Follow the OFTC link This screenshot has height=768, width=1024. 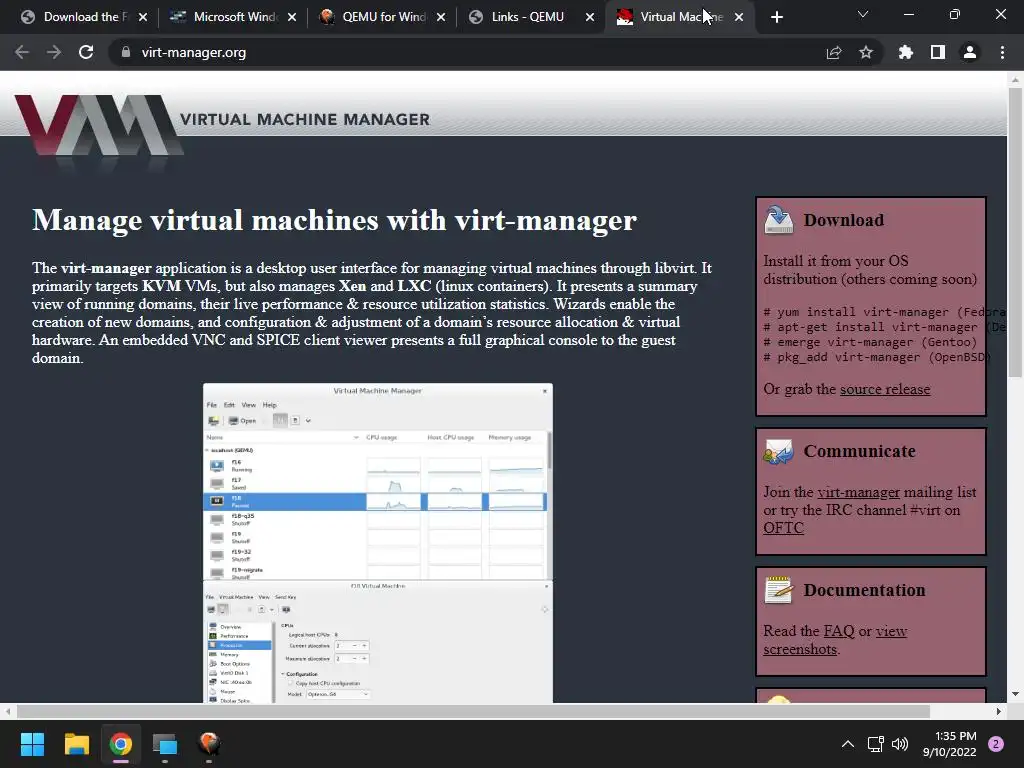click(x=784, y=528)
